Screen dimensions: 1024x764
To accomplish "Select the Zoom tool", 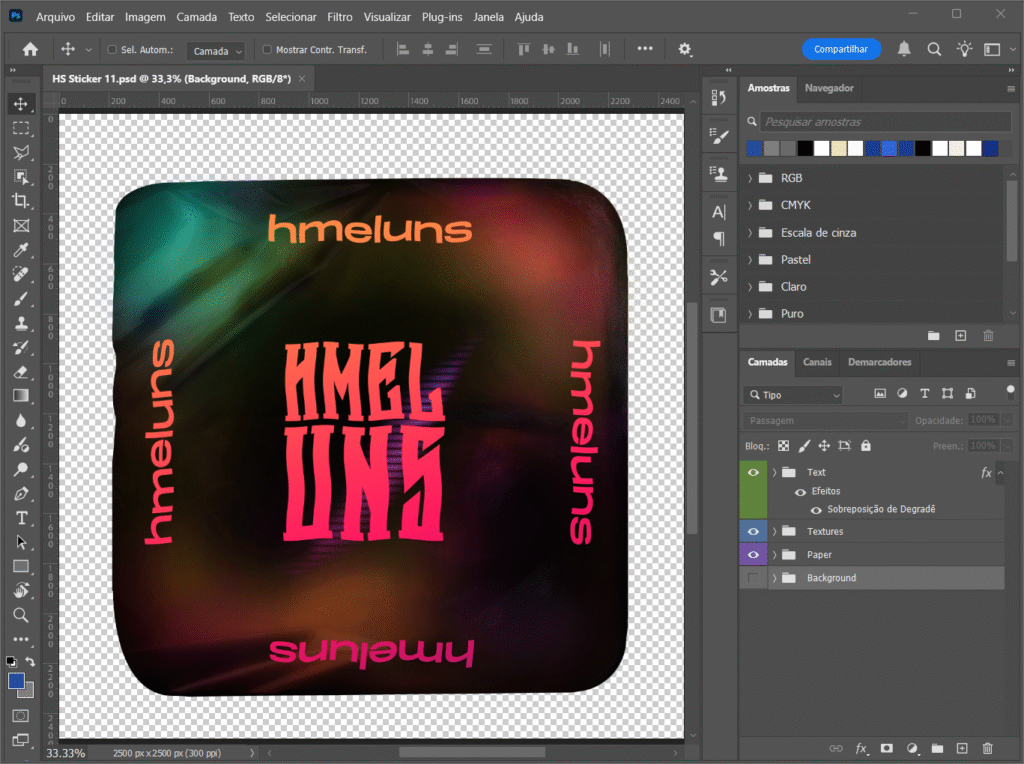I will tap(21, 614).
